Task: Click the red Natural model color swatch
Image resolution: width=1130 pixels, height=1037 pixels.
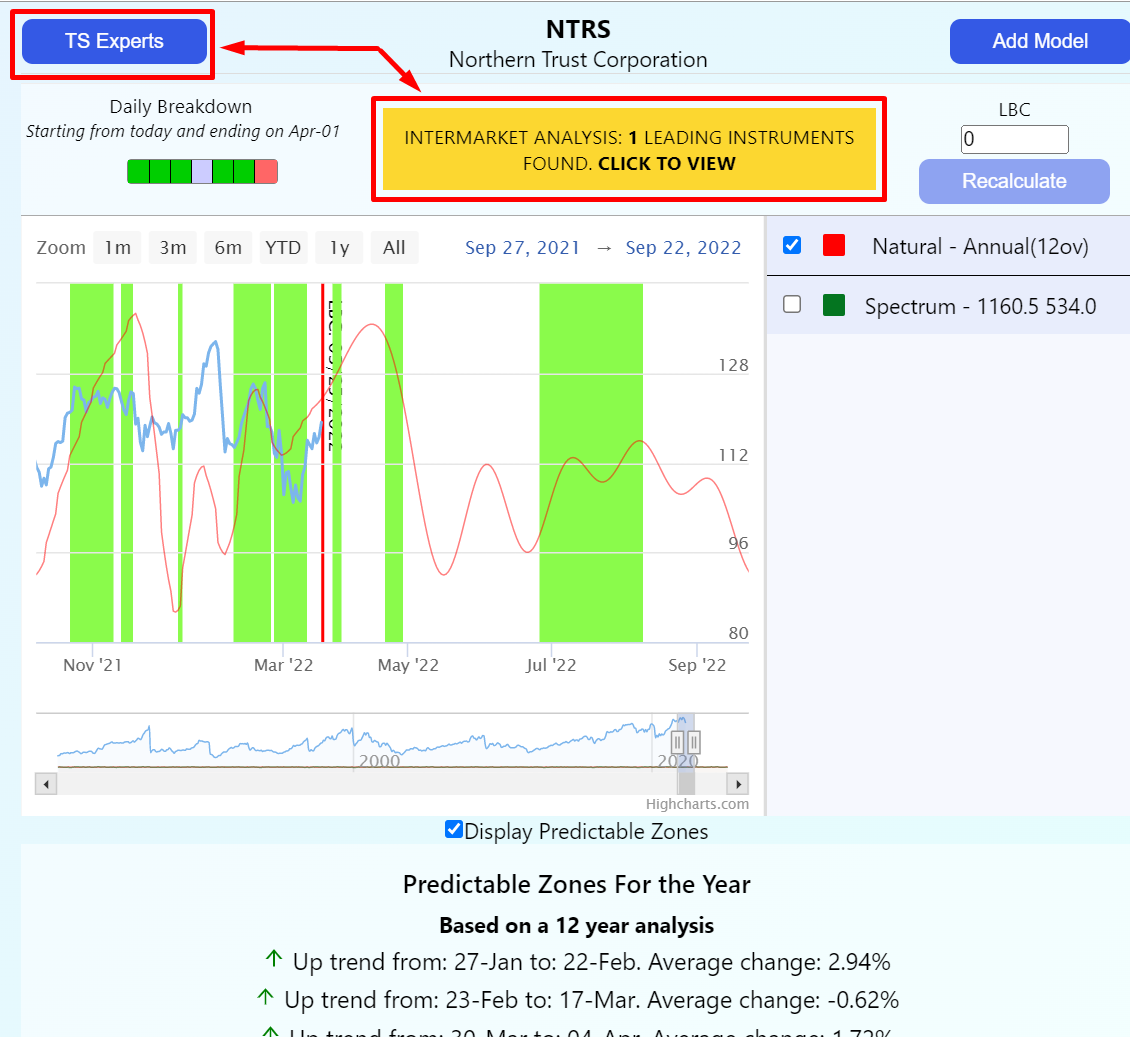Action: coord(834,245)
